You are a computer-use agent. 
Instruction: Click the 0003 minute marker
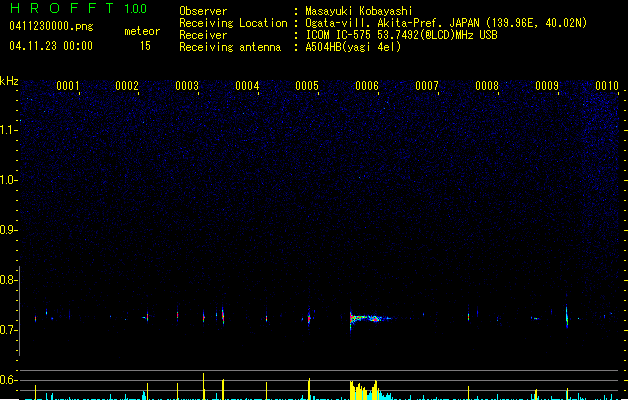tap(187, 86)
